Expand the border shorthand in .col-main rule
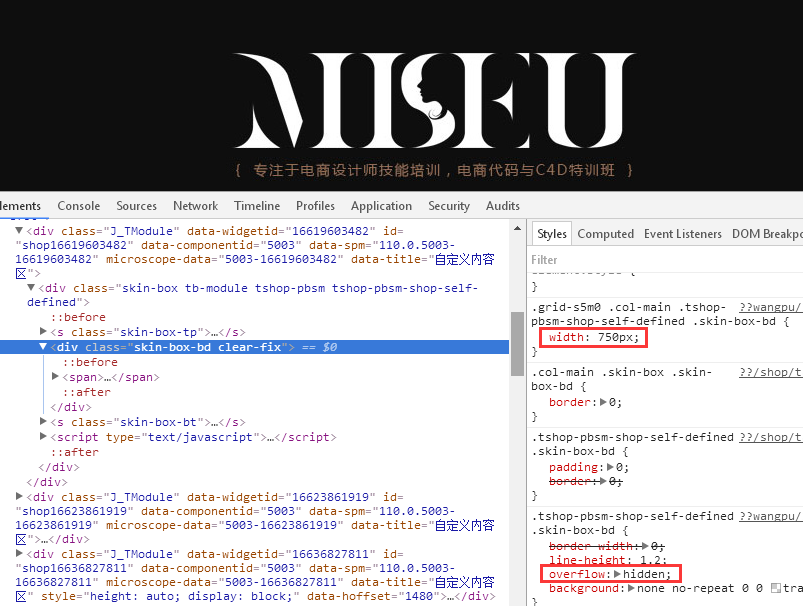The image size is (803, 606). [603, 402]
